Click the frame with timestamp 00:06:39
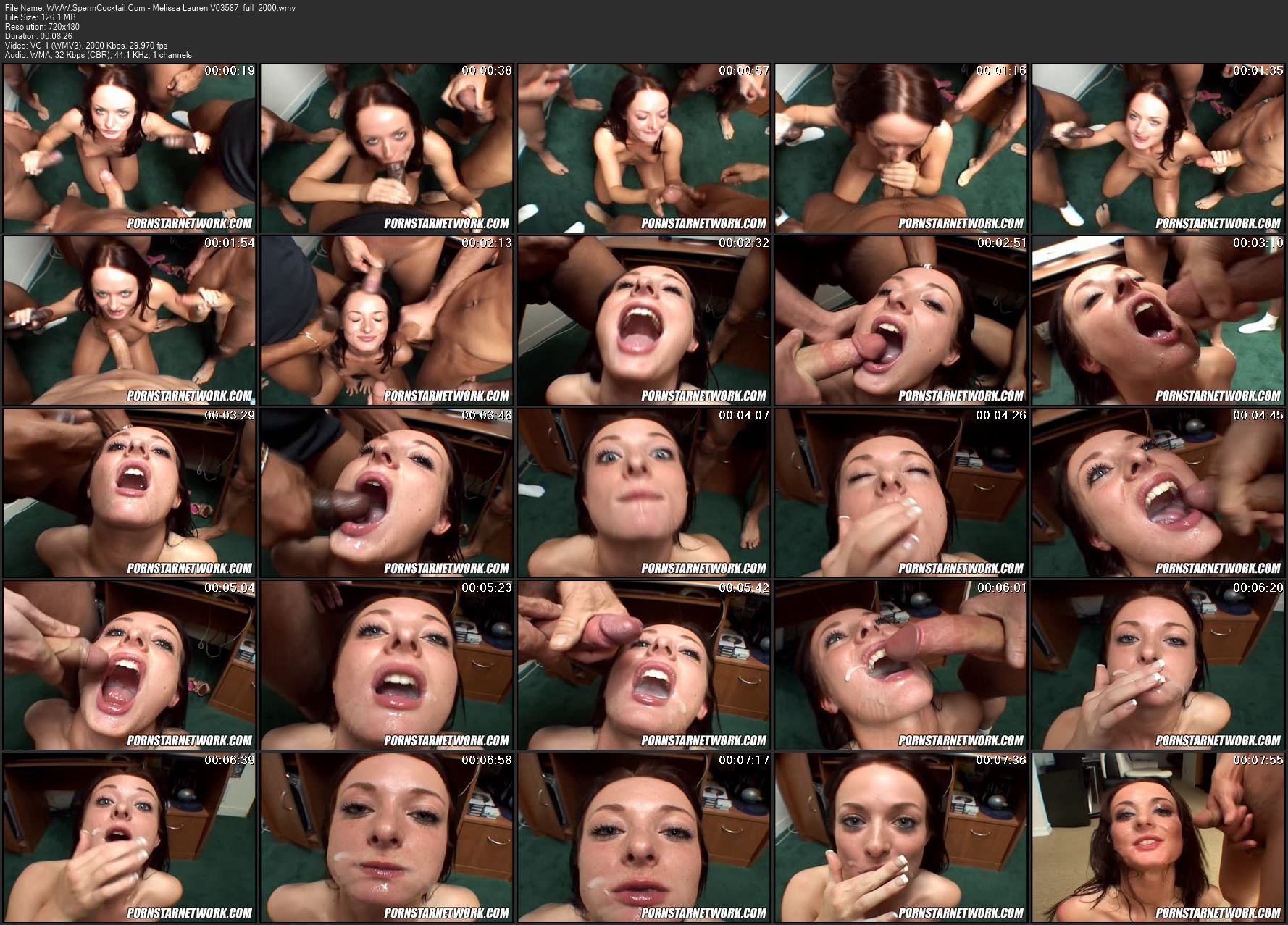Viewport: 1288px width, 925px height. point(130,837)
